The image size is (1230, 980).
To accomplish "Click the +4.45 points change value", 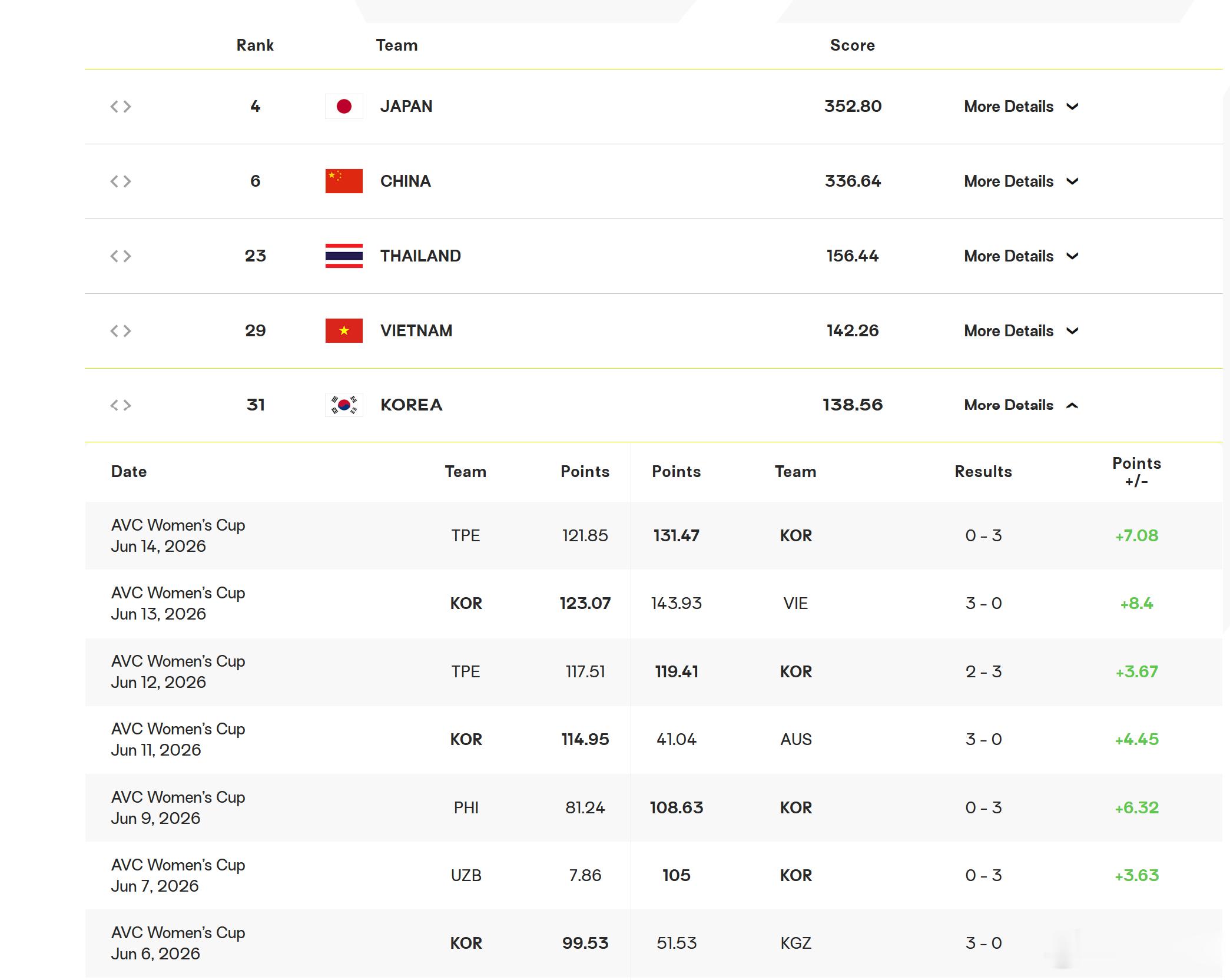I will pyautogui.click(x=1136, y=739).
